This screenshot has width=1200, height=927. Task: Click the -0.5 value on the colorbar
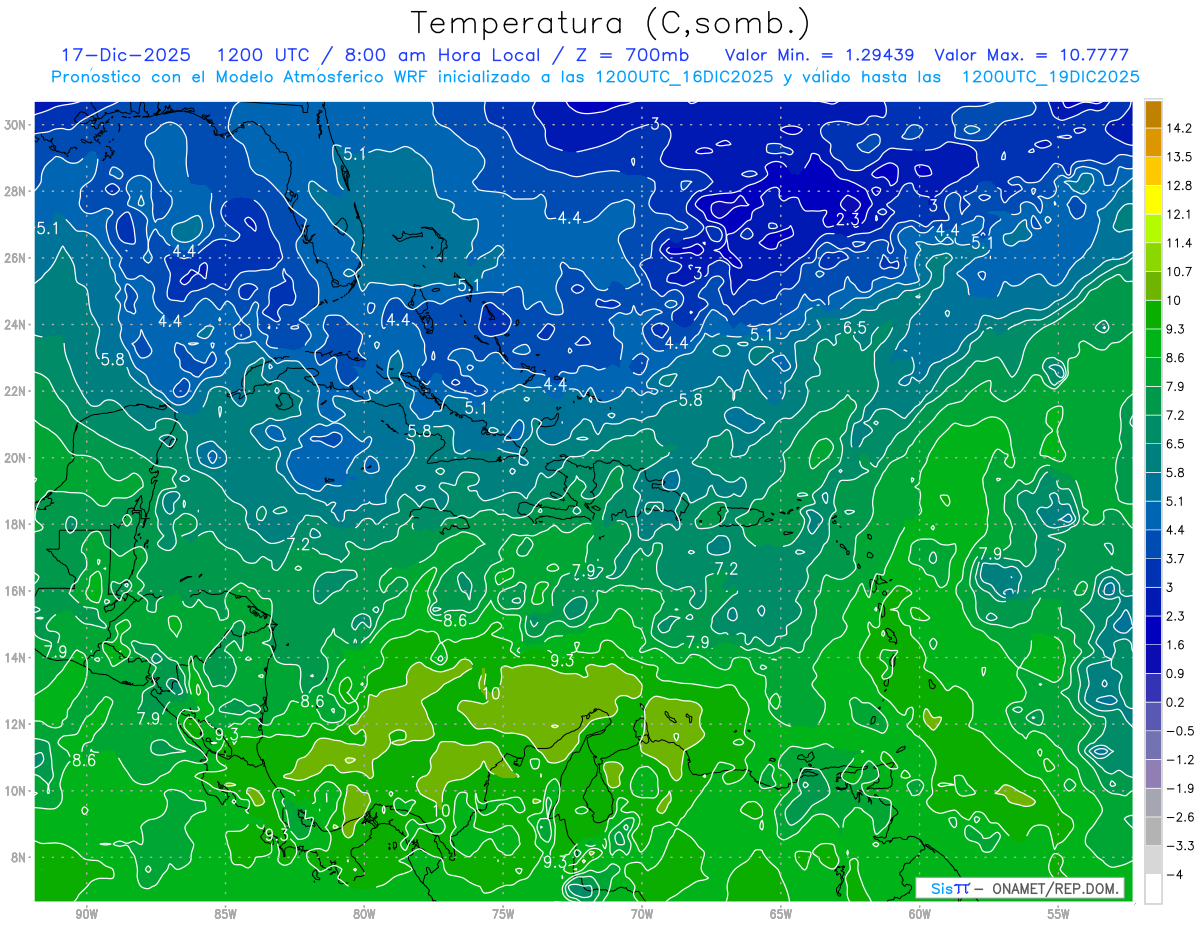click(x=1179, y=731)
